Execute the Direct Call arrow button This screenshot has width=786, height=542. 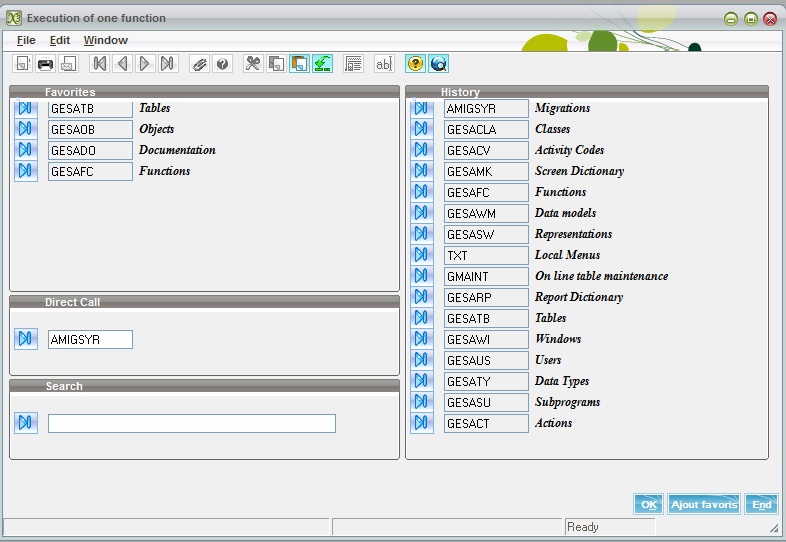(x=26, y=339)
